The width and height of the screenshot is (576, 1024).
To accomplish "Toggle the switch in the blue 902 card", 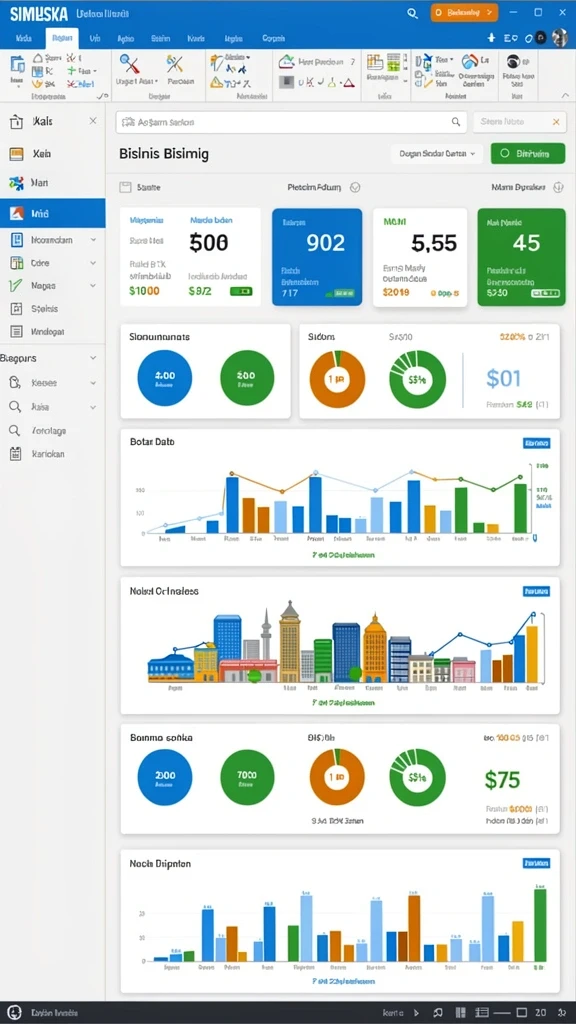I will 342,294.
